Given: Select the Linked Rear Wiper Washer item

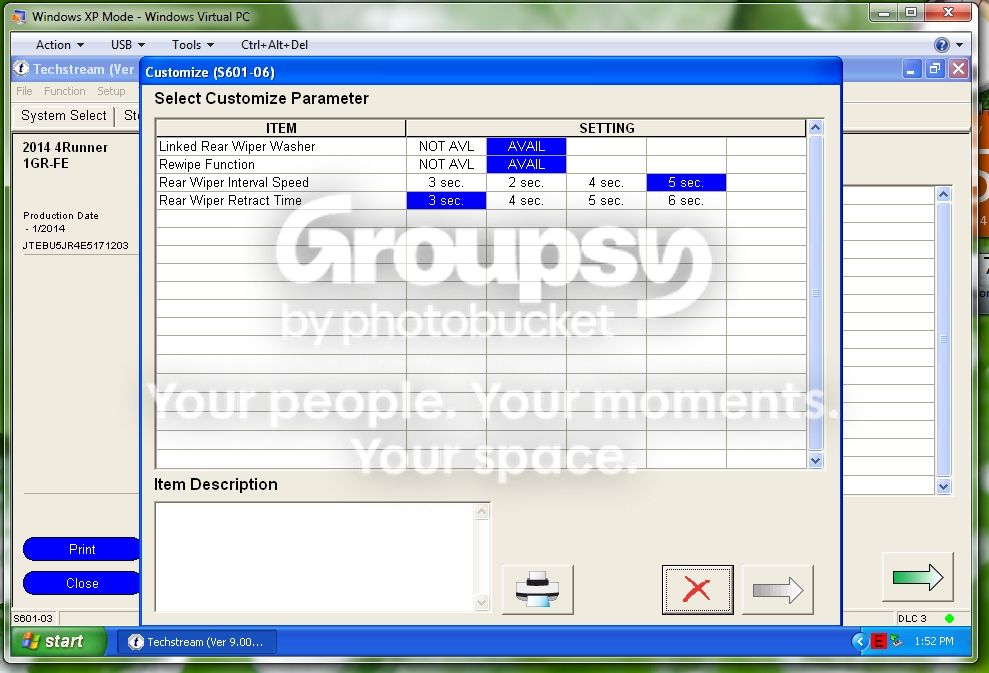Looking at the screenshot, I should pos(281,146).
